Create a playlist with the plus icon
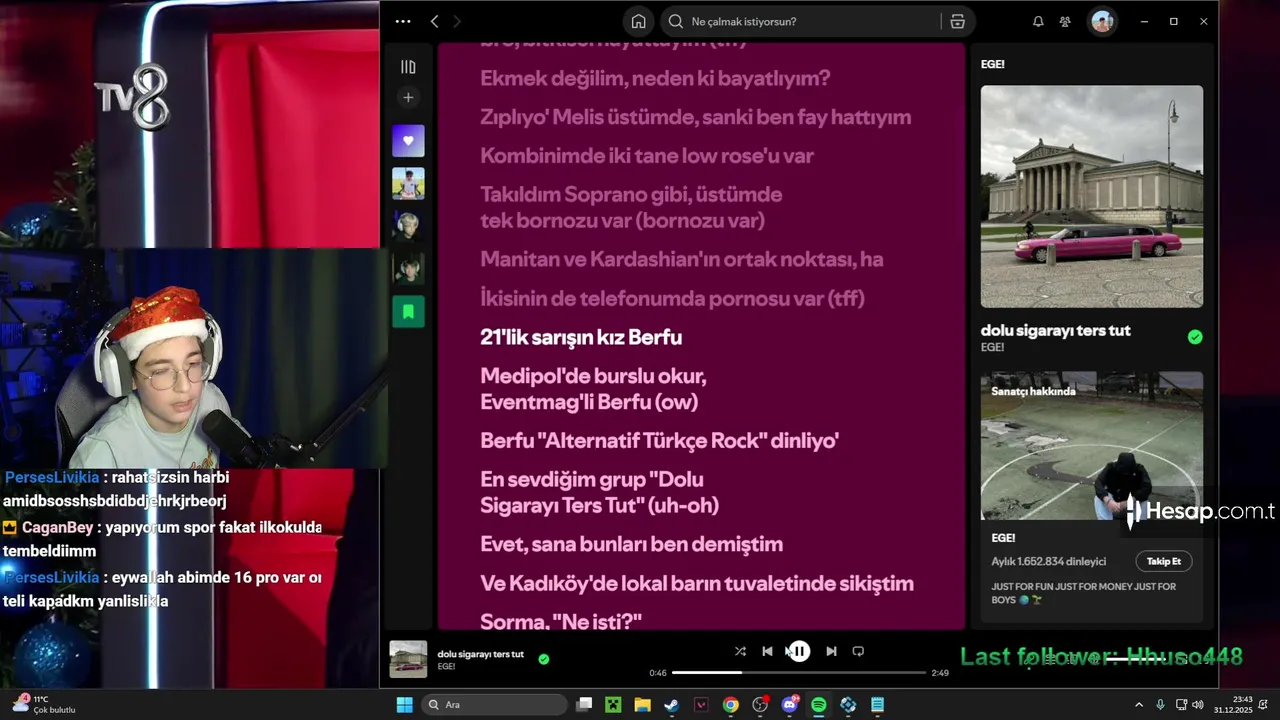Viewport: 1280px width, 720px height. pyautogui.click(x=408, y=97)
